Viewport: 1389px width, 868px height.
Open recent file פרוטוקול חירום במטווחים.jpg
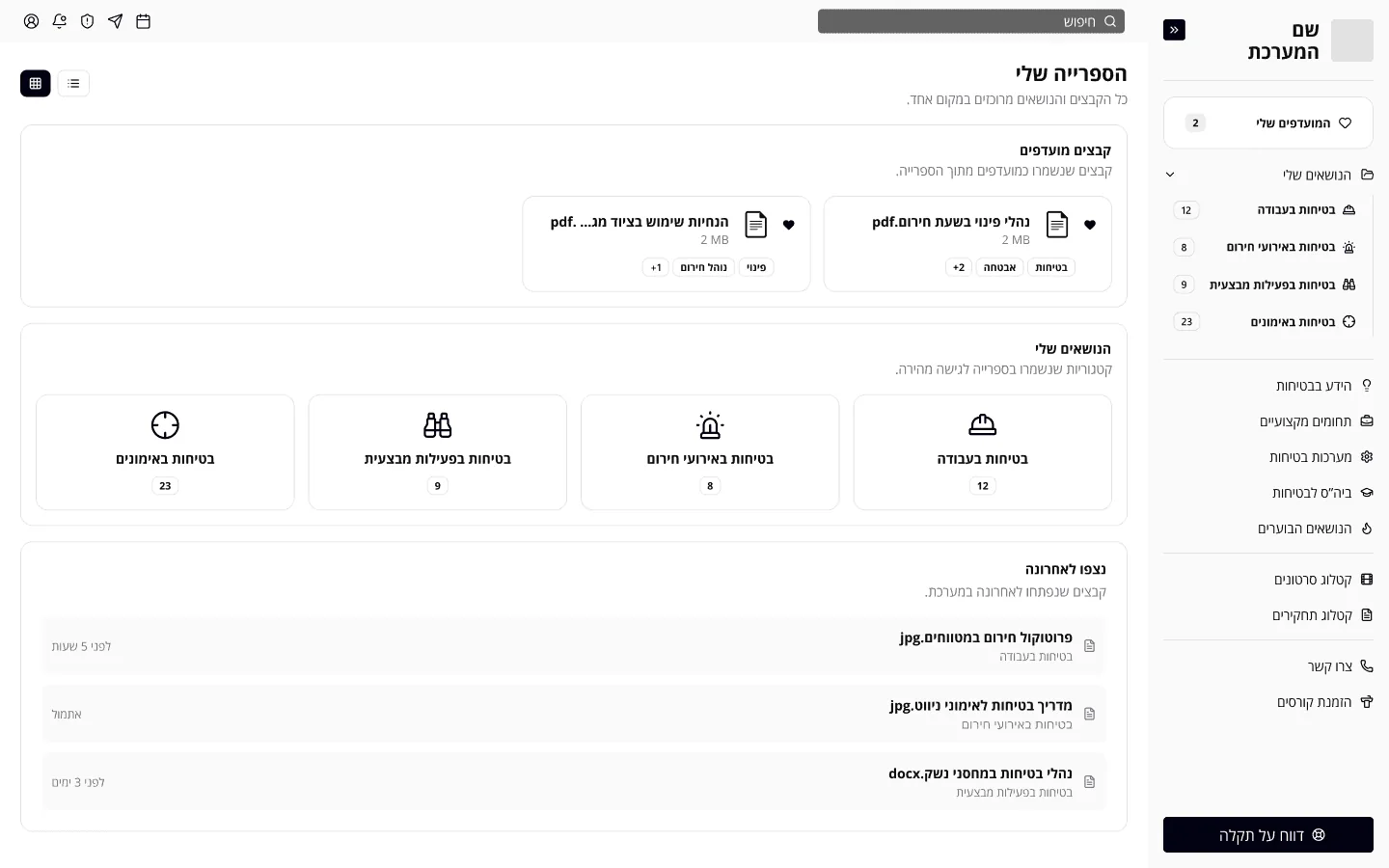(x=574, y=646)
